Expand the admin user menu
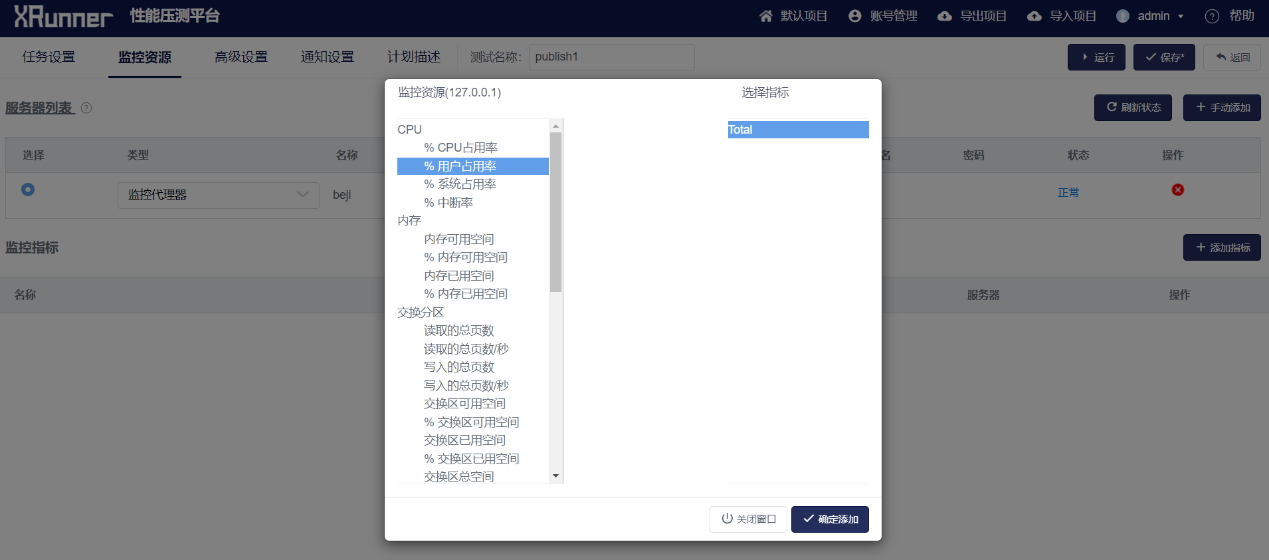1269x560 pixels. pyautogui.click(x=1150, y=16)
